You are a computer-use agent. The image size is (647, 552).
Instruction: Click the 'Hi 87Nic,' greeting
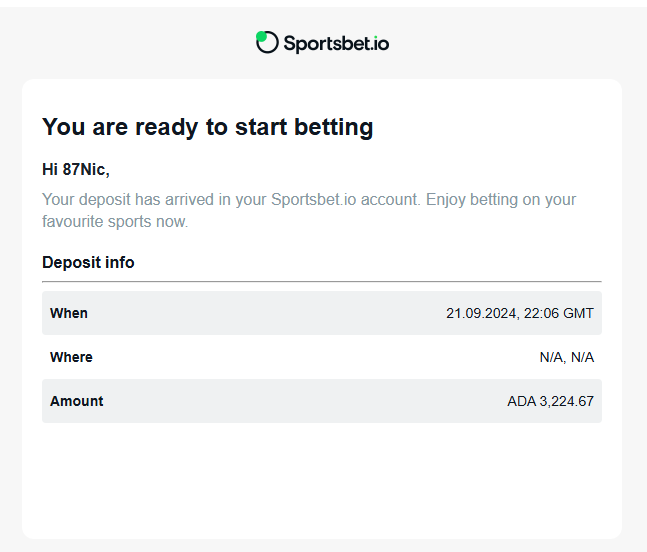point(75,169)
